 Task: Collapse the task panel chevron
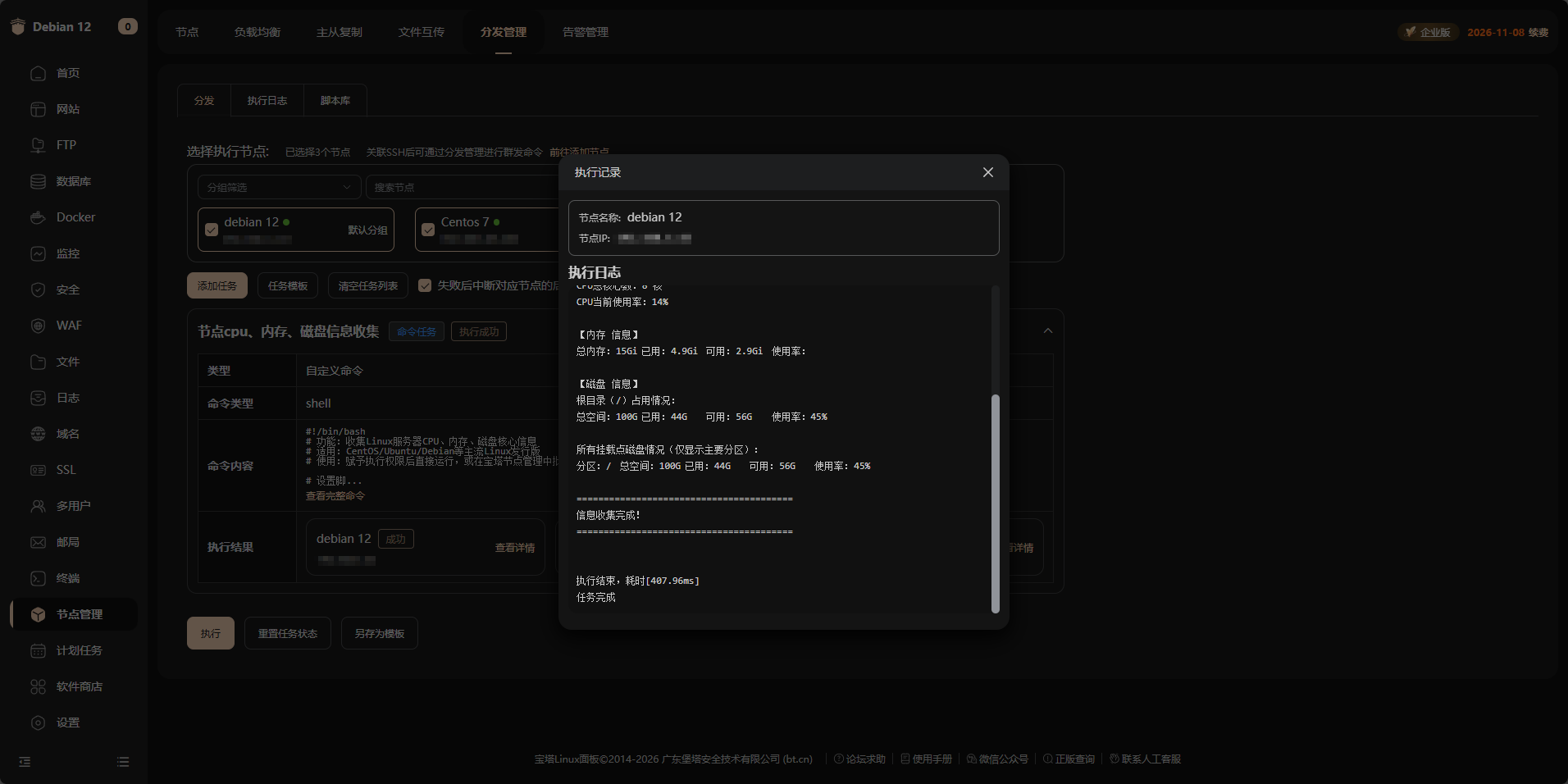tap(1048, 331)
